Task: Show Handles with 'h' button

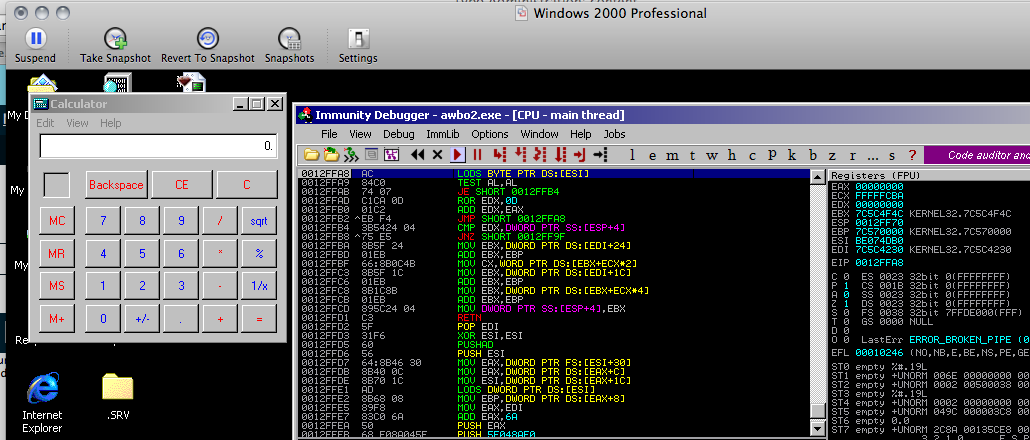Action: tap(732, 156)
